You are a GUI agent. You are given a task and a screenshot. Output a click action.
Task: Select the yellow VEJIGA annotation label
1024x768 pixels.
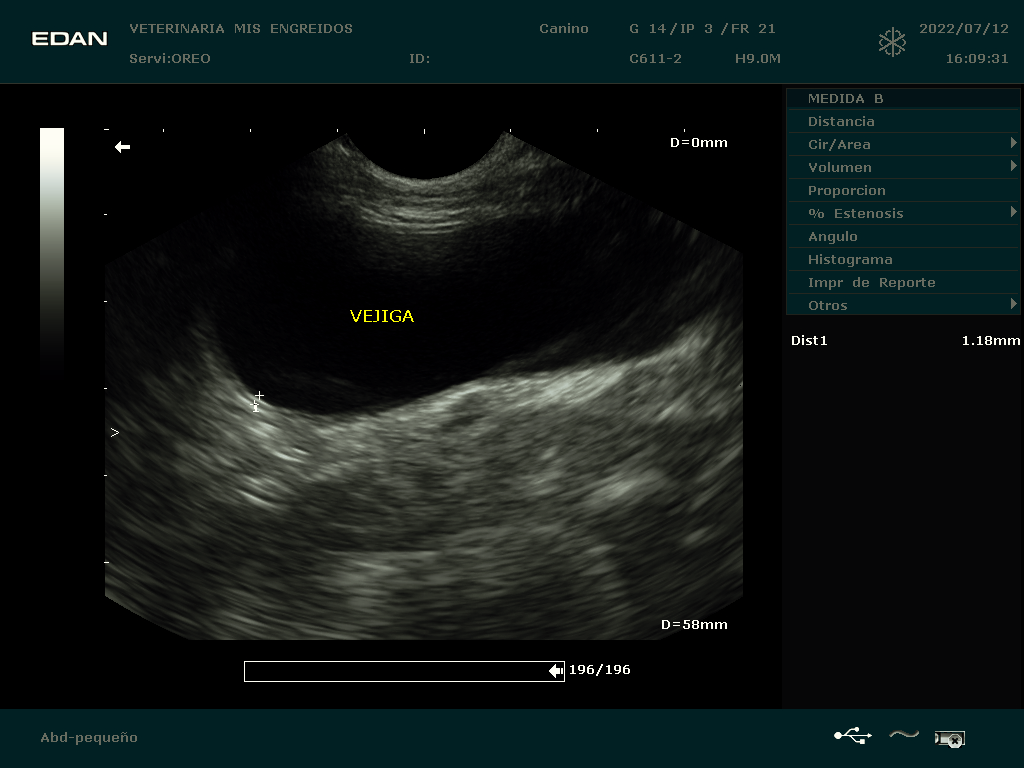(x=382, y=316)
